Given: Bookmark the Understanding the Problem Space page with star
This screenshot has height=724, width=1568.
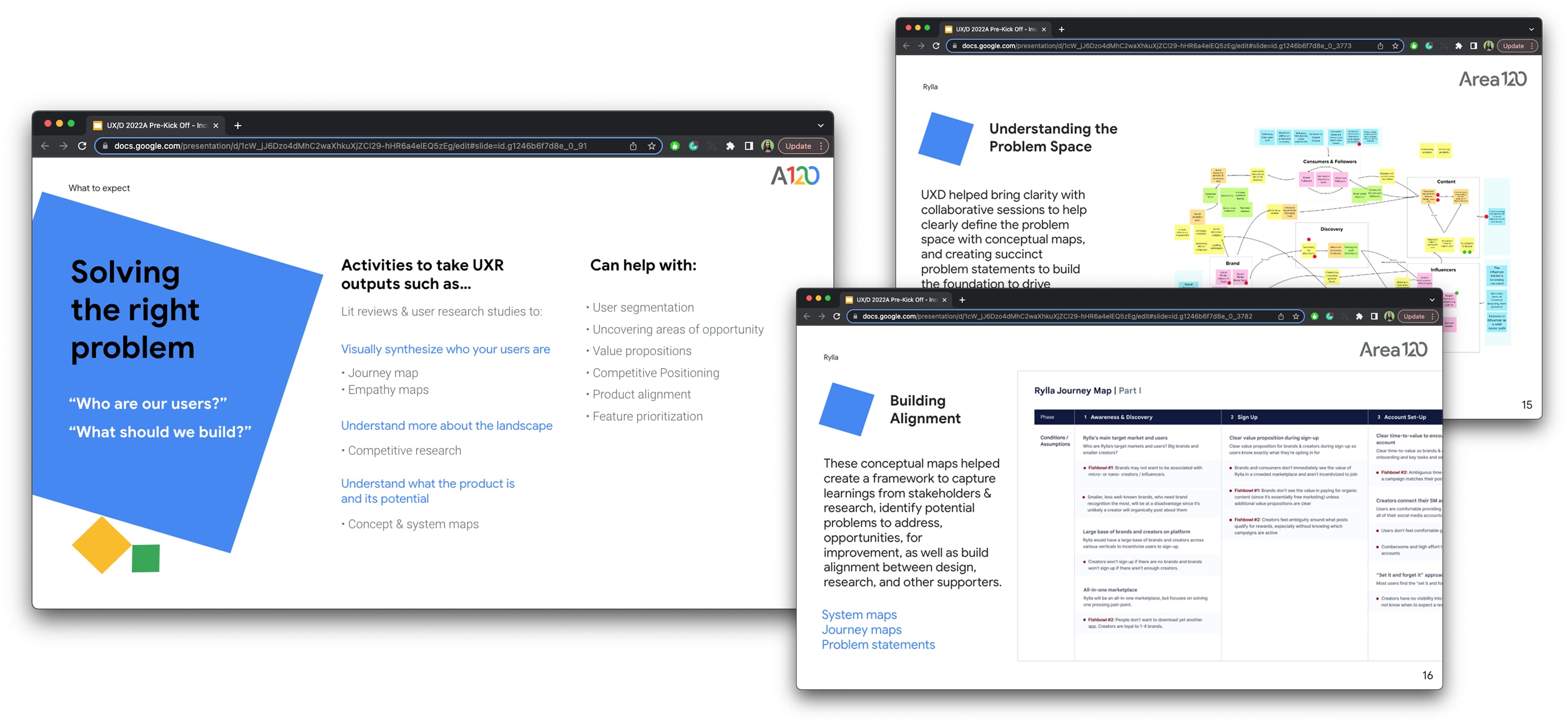Looking at the screenshot, I should (x=1395, y=46).
